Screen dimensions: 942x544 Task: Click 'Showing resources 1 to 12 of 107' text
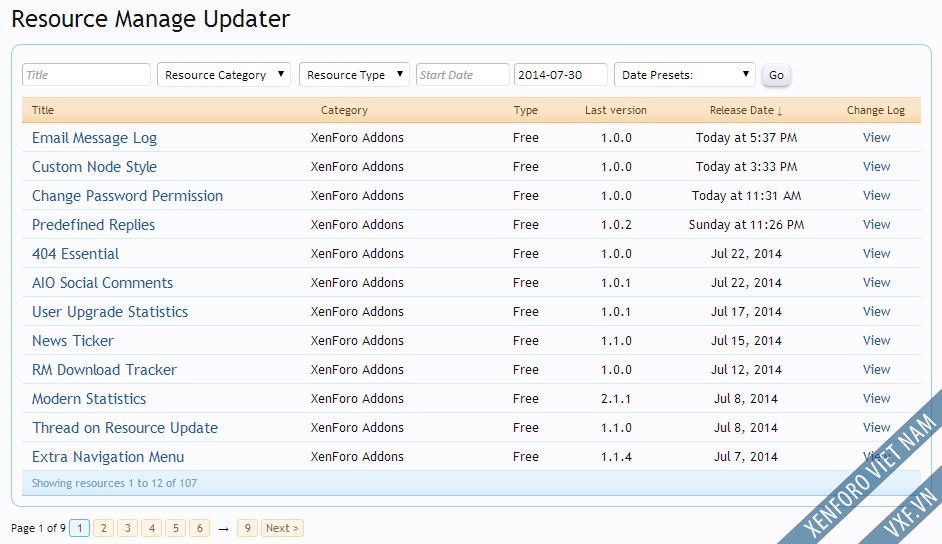(114, 483)
